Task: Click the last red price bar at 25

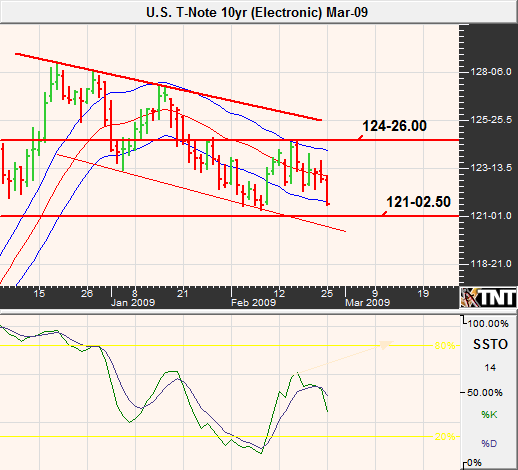Action: [x=327, y=190]
